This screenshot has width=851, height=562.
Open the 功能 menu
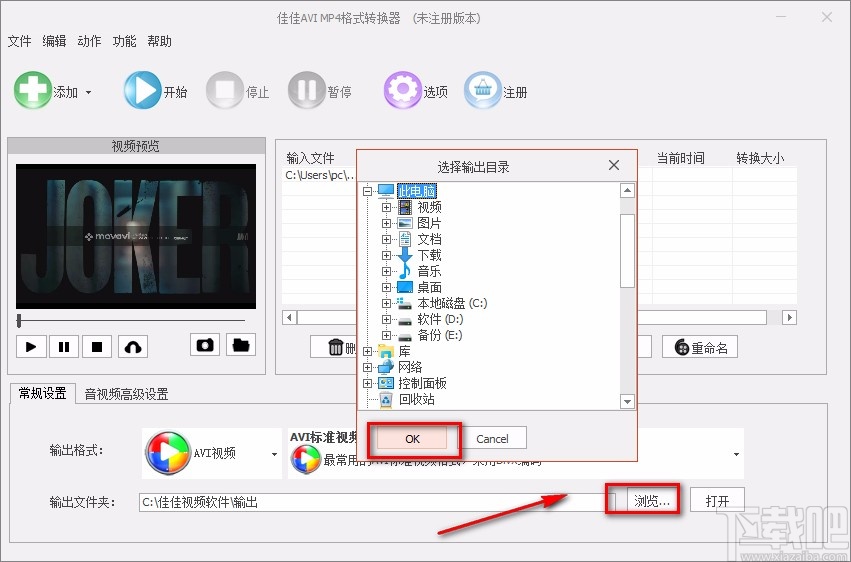point(124,41)
